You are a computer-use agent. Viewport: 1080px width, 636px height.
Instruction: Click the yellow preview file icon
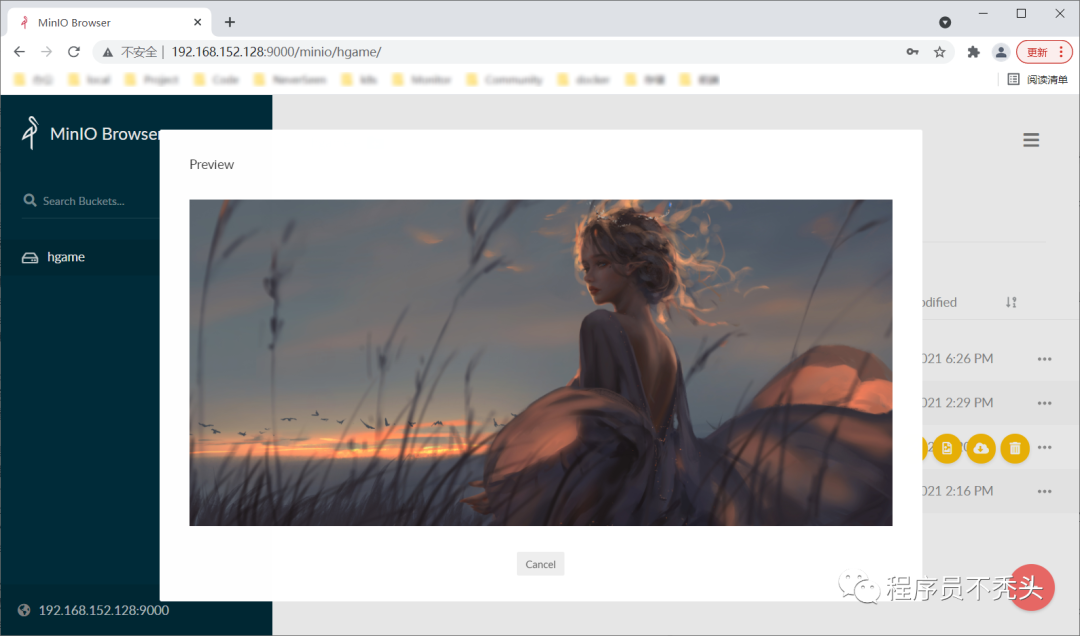[947, 449]
